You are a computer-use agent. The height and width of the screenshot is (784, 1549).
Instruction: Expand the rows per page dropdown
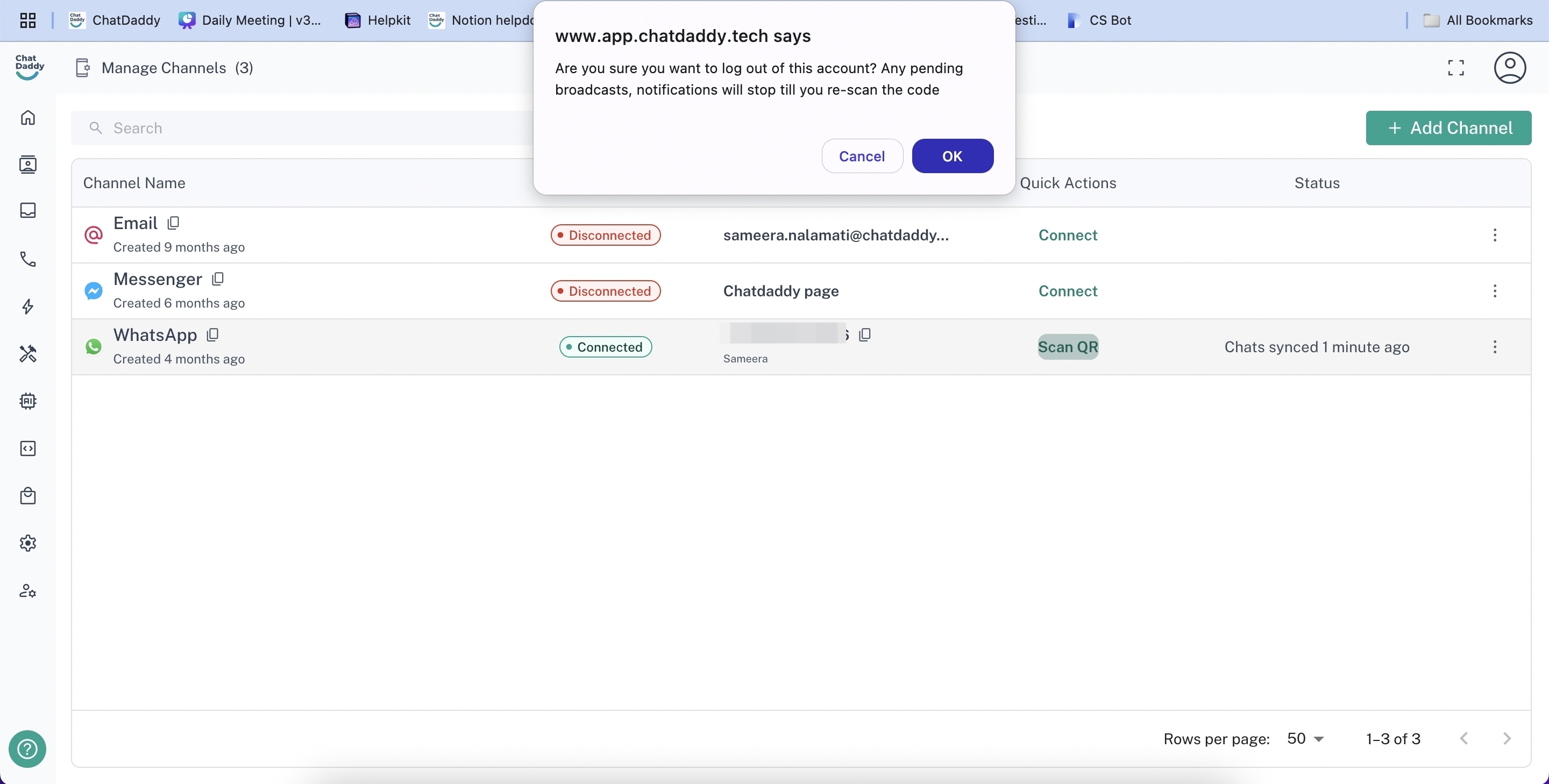coord(1305,738)
